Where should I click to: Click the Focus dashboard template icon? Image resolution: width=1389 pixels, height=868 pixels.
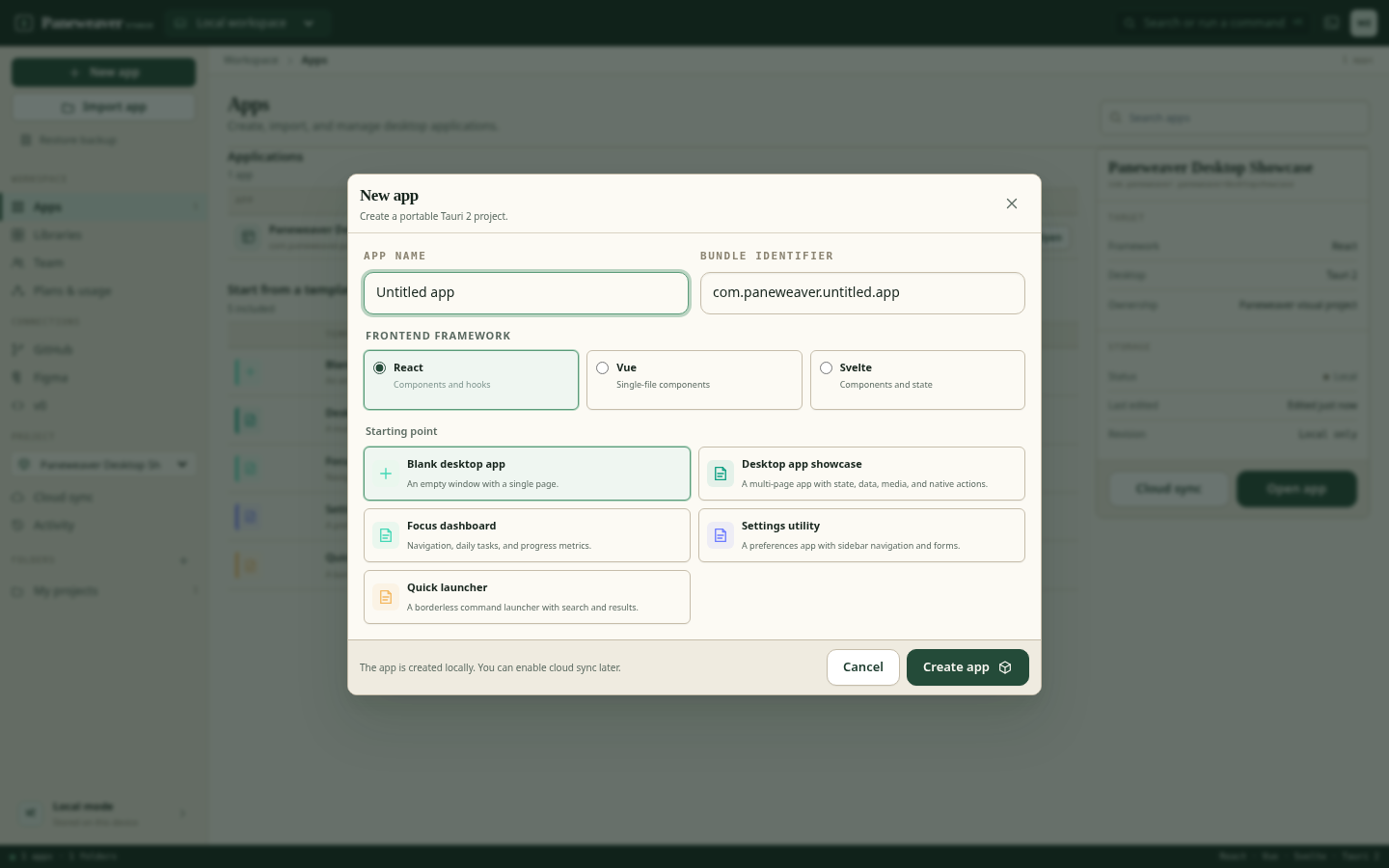(x=386, y=535)
